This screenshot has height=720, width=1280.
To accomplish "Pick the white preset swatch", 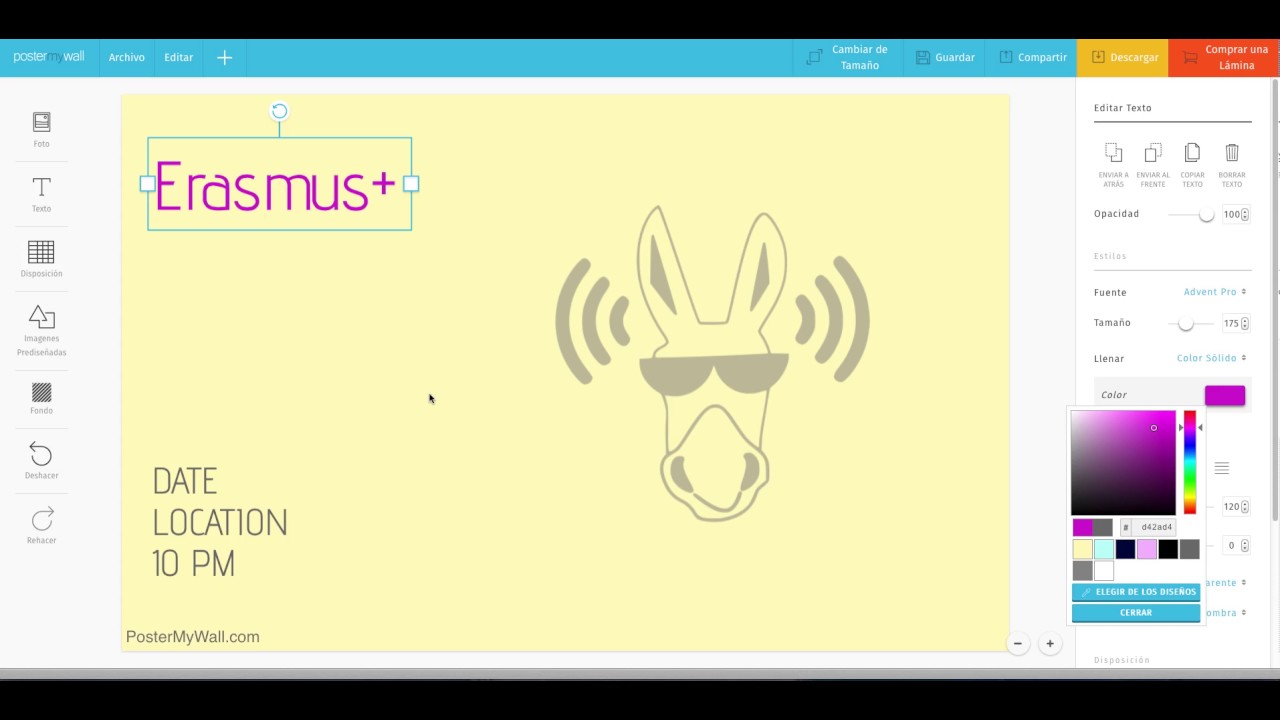I will pyautogui.click(x=1104, y=571).
